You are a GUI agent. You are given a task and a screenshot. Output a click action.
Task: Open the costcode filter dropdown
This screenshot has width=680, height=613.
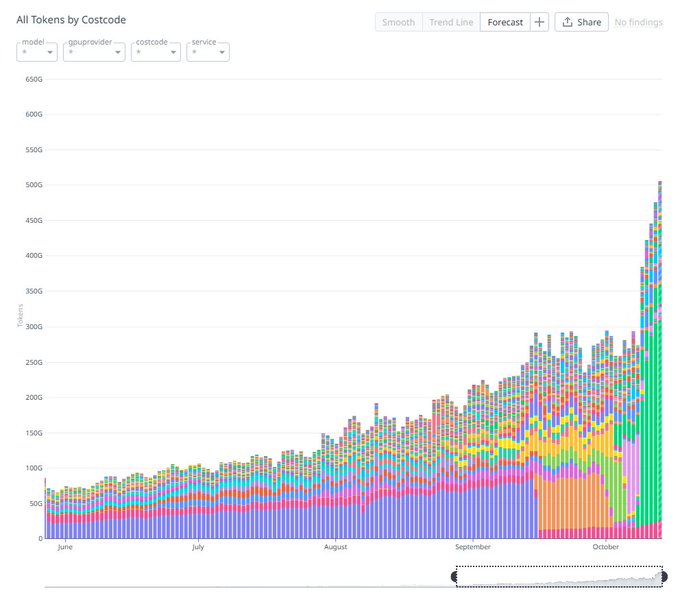156,52
